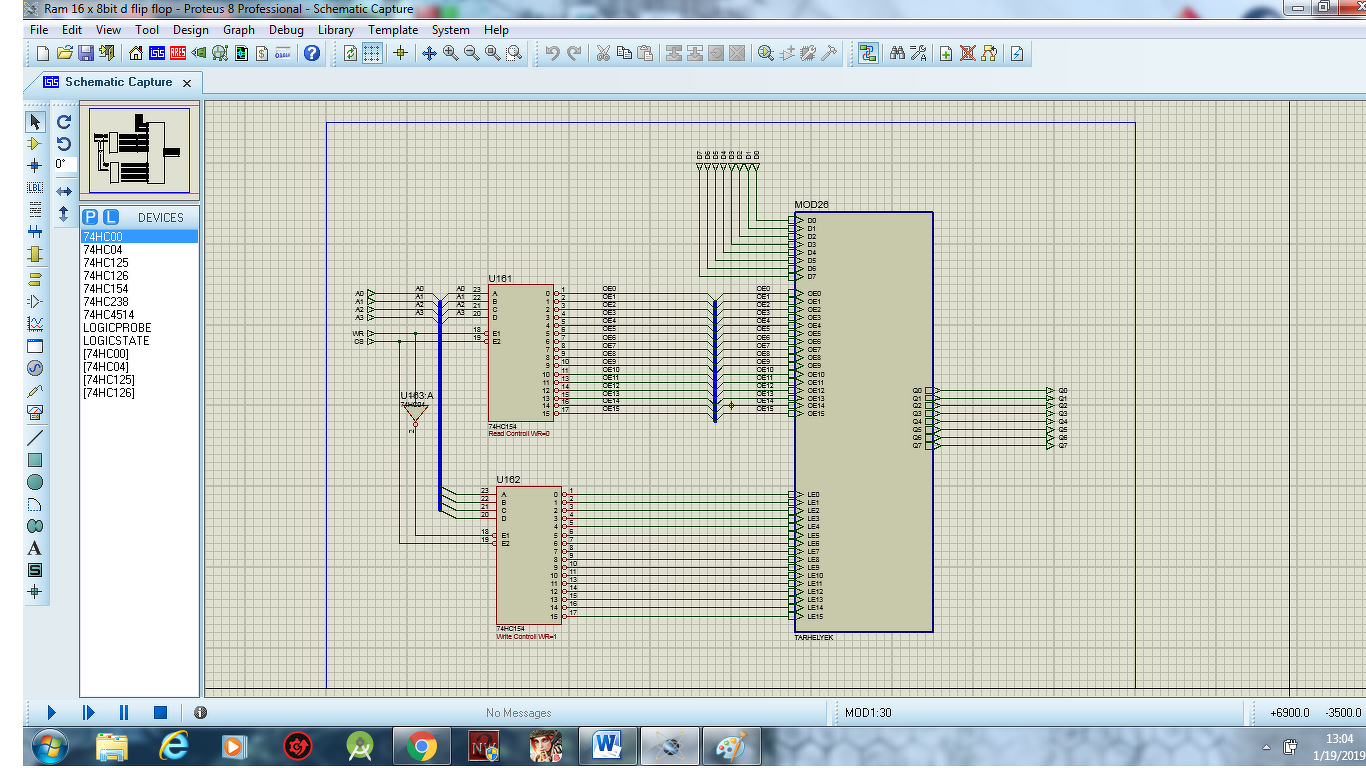Click the Undo arrow icon
Image resolution: width=1366 pixels, height=768 pixels.
coord(552,53)
